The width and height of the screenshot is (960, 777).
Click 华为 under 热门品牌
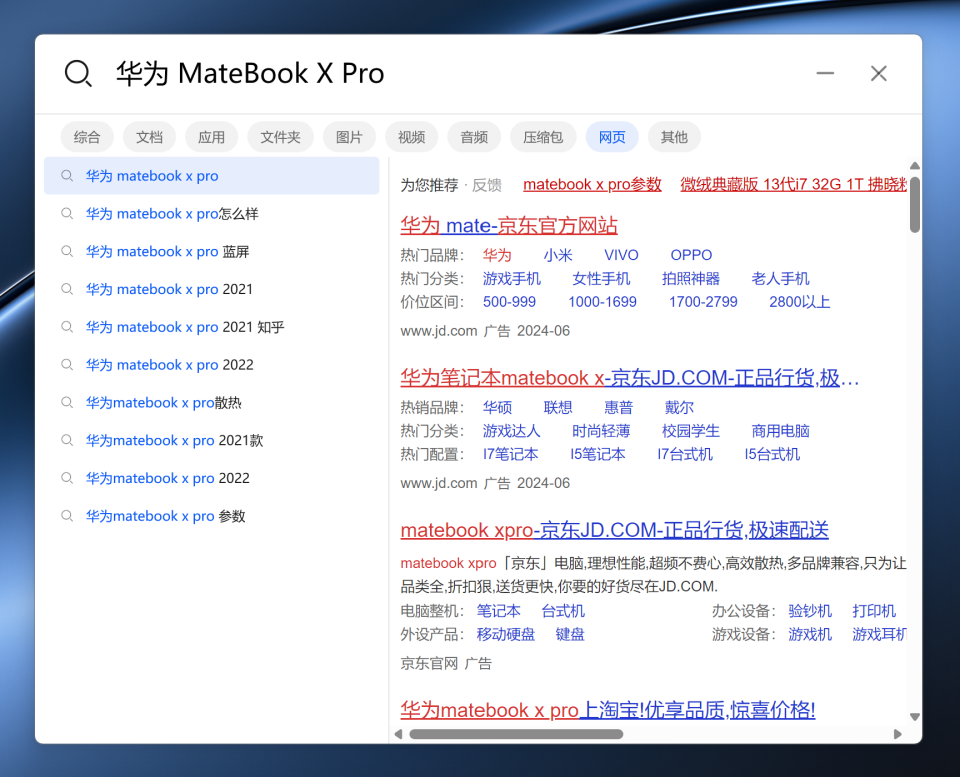(497, 255)
